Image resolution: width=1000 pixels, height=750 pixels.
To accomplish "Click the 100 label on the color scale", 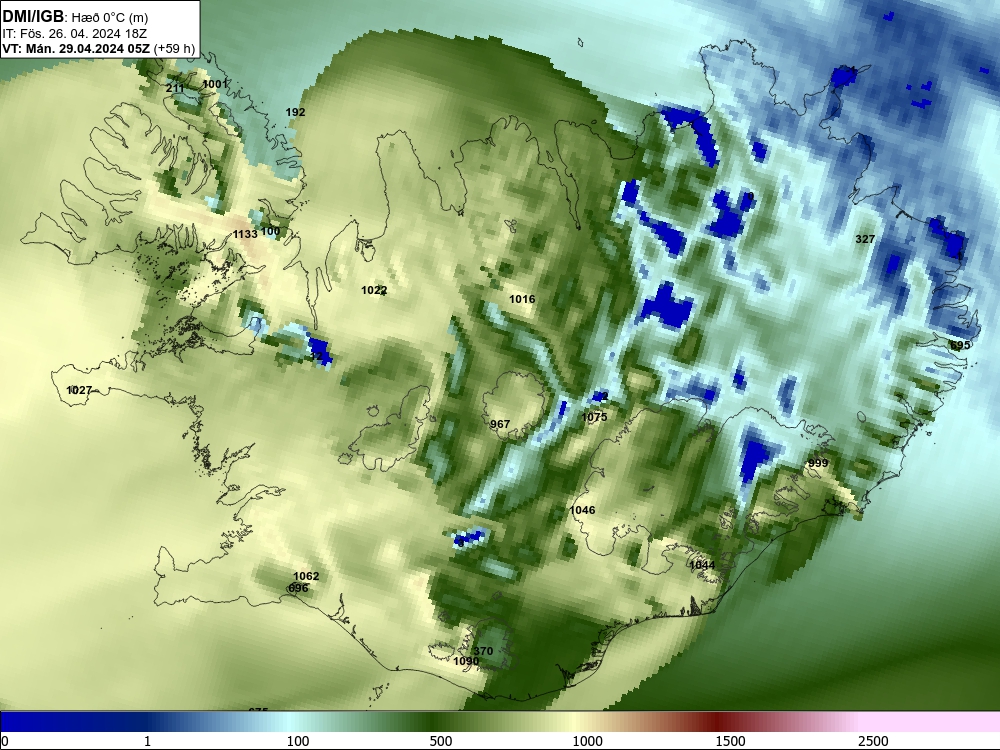I will point(298,741).
